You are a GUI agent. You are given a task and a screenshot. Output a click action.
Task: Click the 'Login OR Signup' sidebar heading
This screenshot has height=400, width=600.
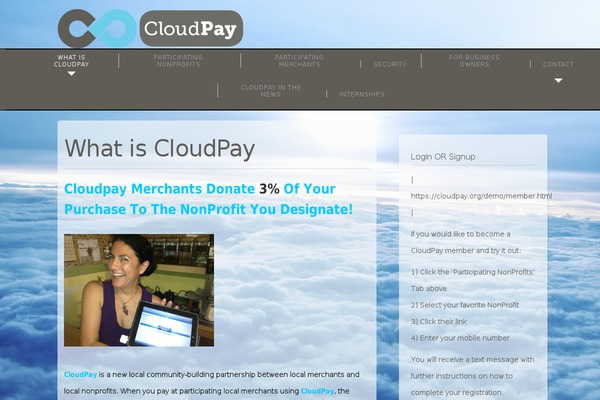pos(443,157)
